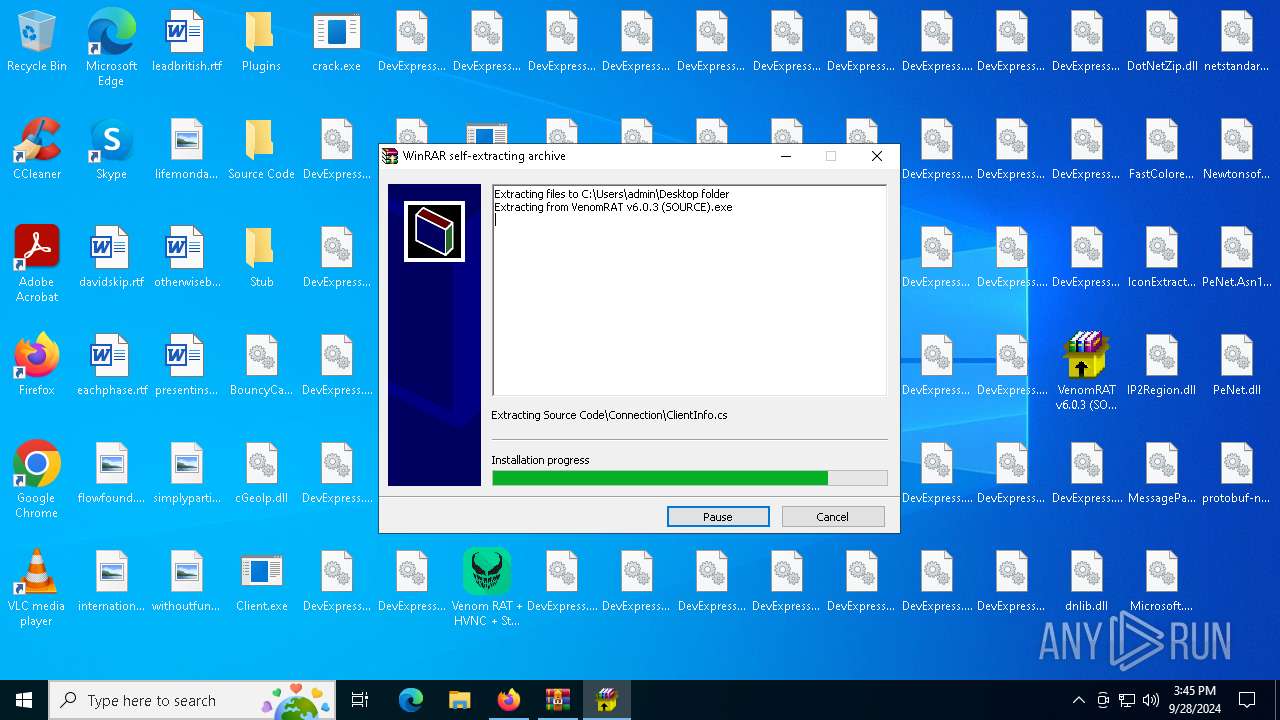This screenshot has height=720, width=1280.
Task: Select the Microsoft Edge desktop shortcut
Action: coord(111,48)
